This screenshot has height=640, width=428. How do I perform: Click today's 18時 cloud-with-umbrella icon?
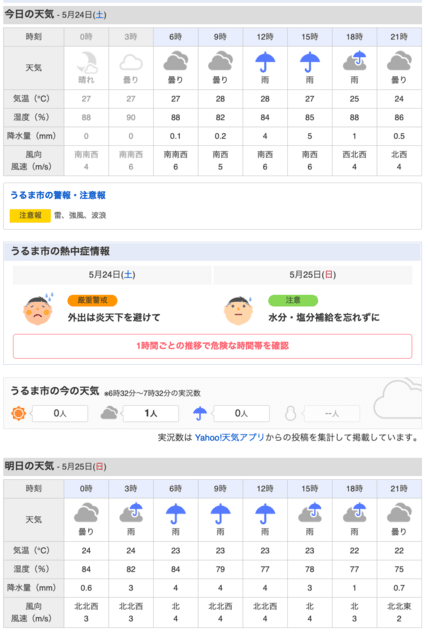click(x=355, y=61)
